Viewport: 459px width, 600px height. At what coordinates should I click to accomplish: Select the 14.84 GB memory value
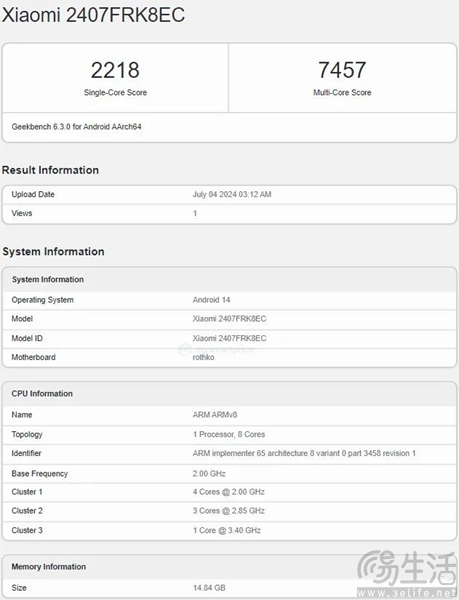coord(209,588)
